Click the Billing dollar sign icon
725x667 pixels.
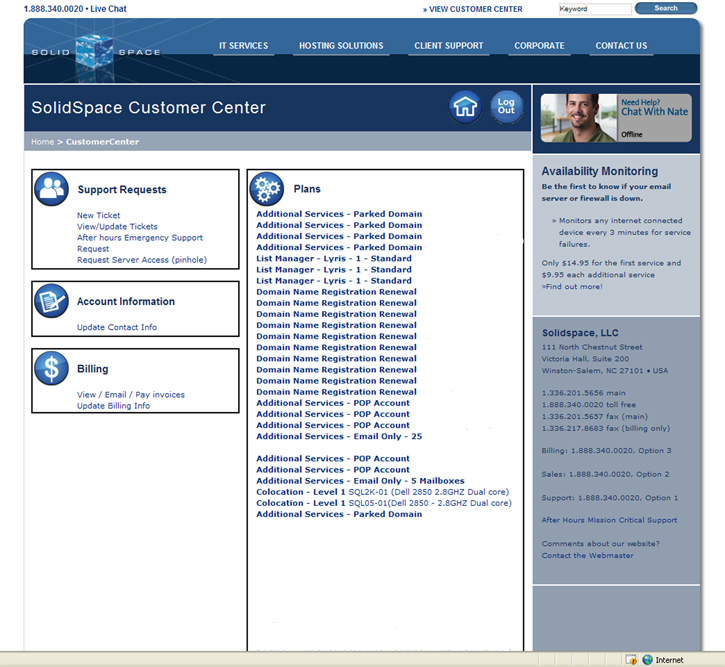[51, 368]
